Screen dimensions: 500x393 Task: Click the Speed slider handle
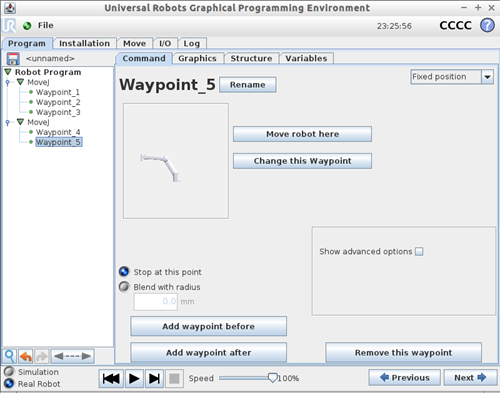point(272,378)
